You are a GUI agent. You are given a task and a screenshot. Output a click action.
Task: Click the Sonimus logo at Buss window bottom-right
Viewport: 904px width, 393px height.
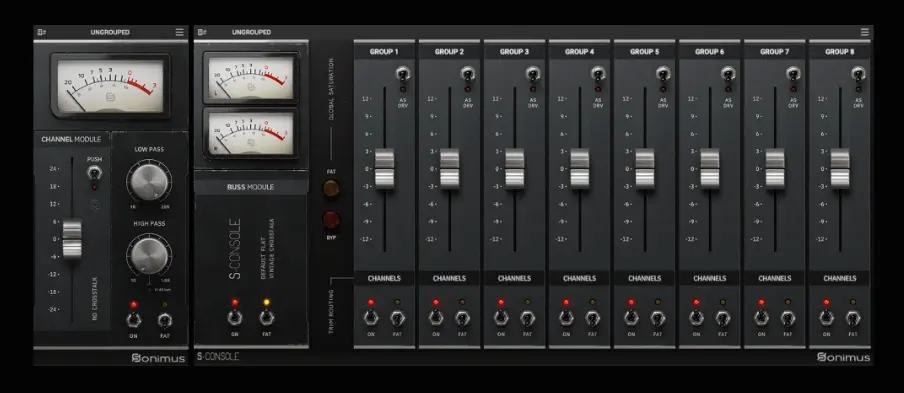point(843,357)
